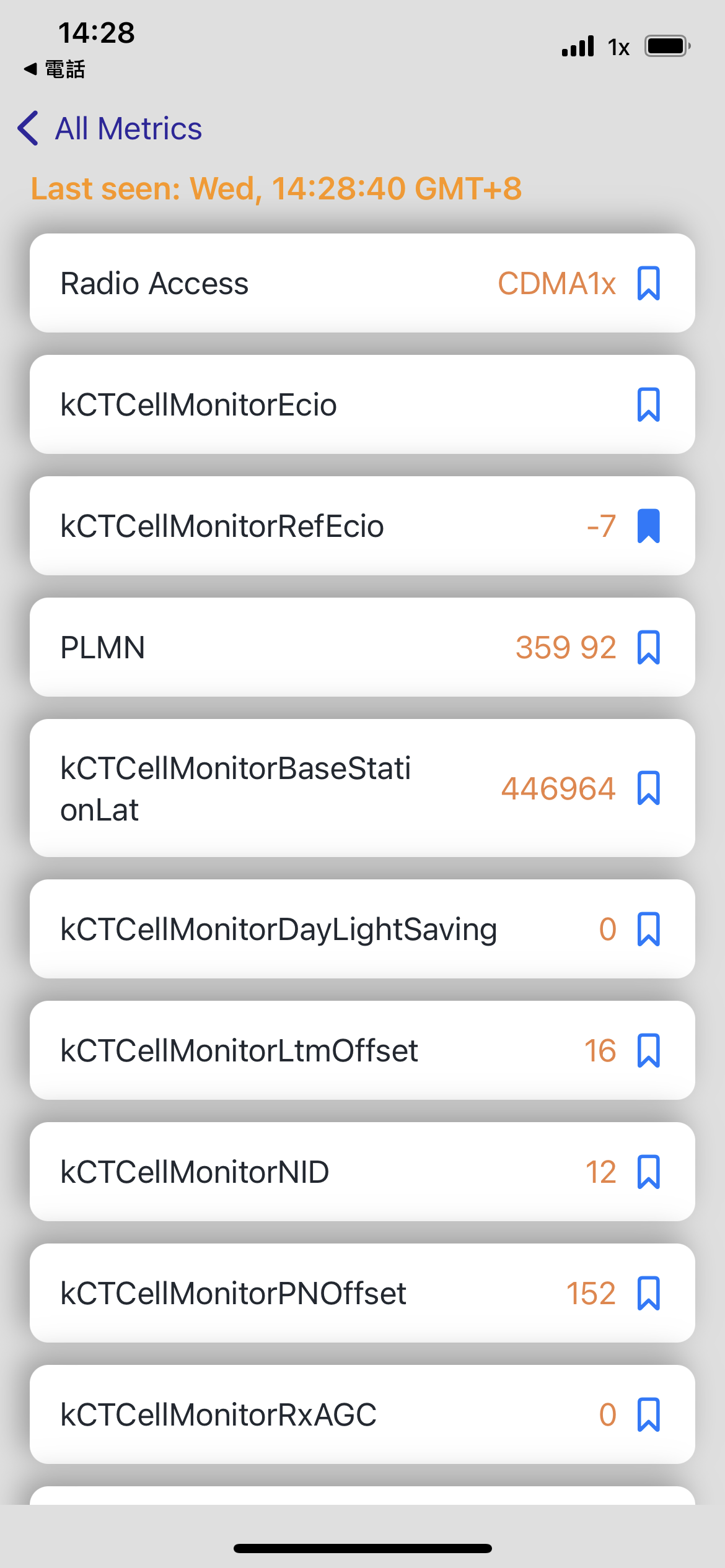Tap the back chevron icon
The image size is (725, 1568).
click(x=29, y=128)
